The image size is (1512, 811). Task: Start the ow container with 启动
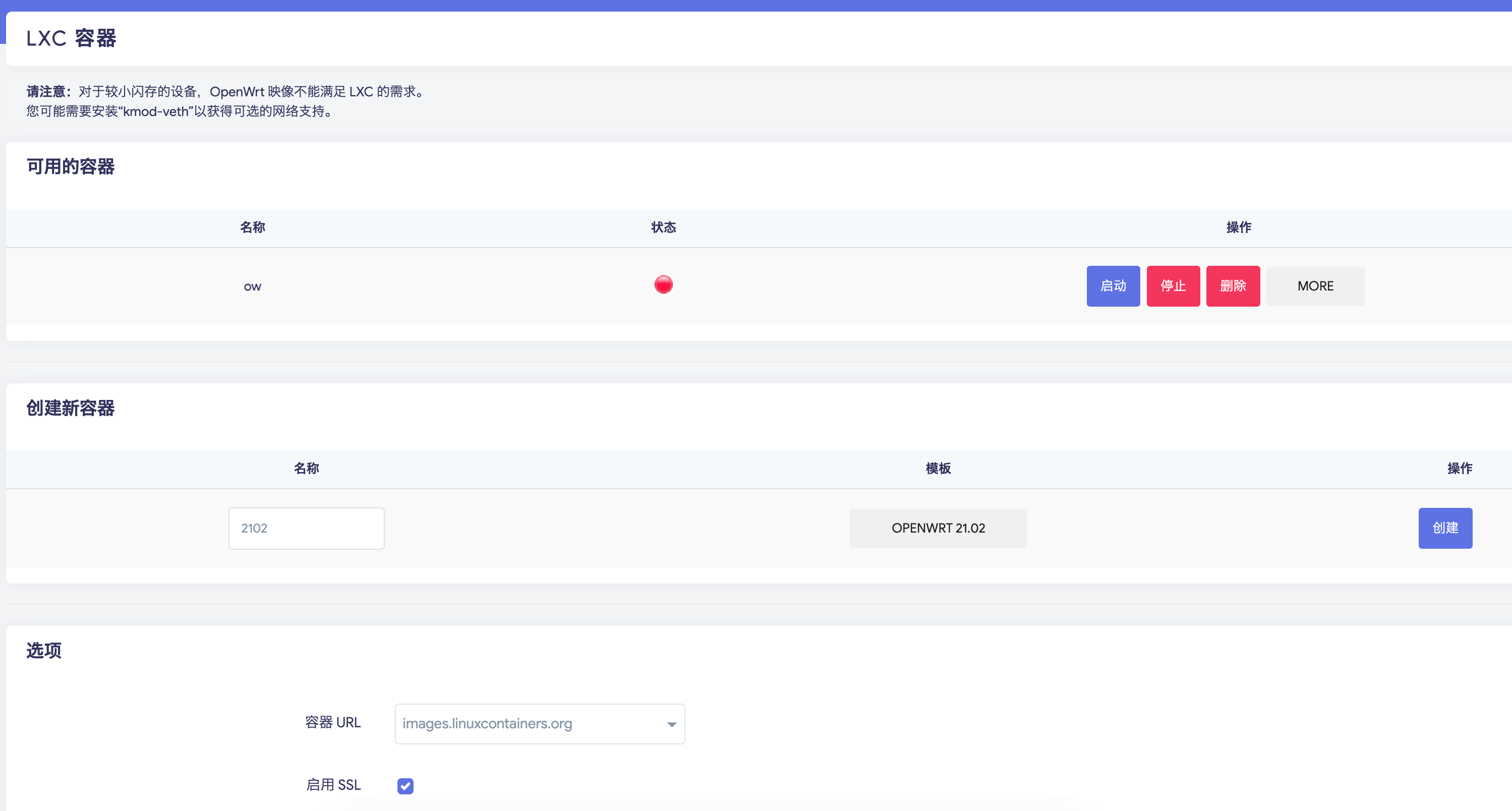tap(1113, 286)
